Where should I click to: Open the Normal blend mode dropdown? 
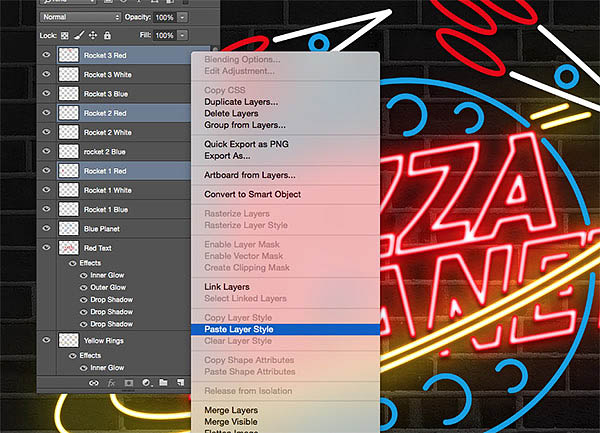[79, 17]
